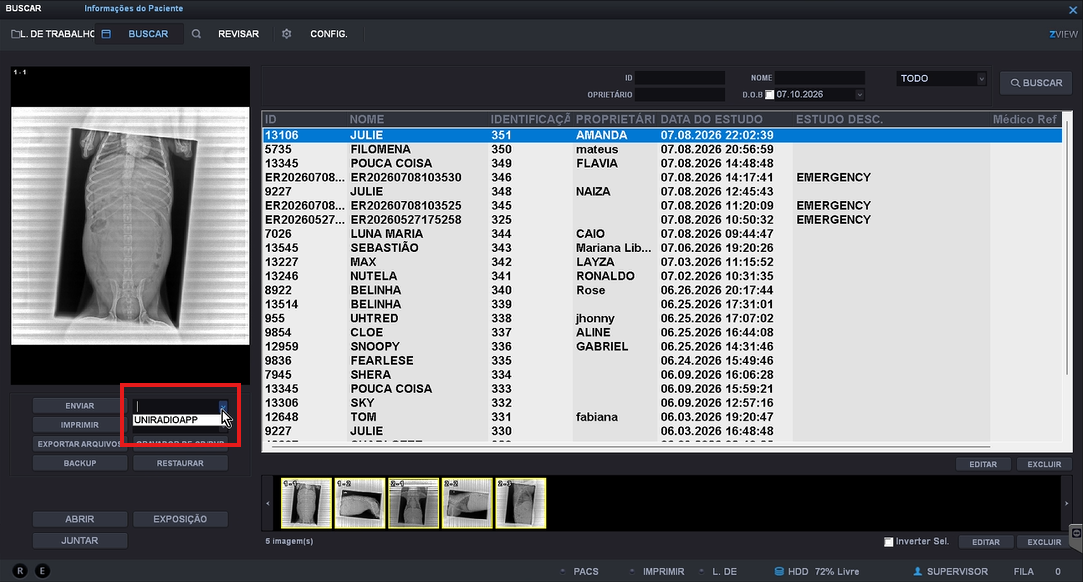Click PACS in the status bar

coord(586,572)
